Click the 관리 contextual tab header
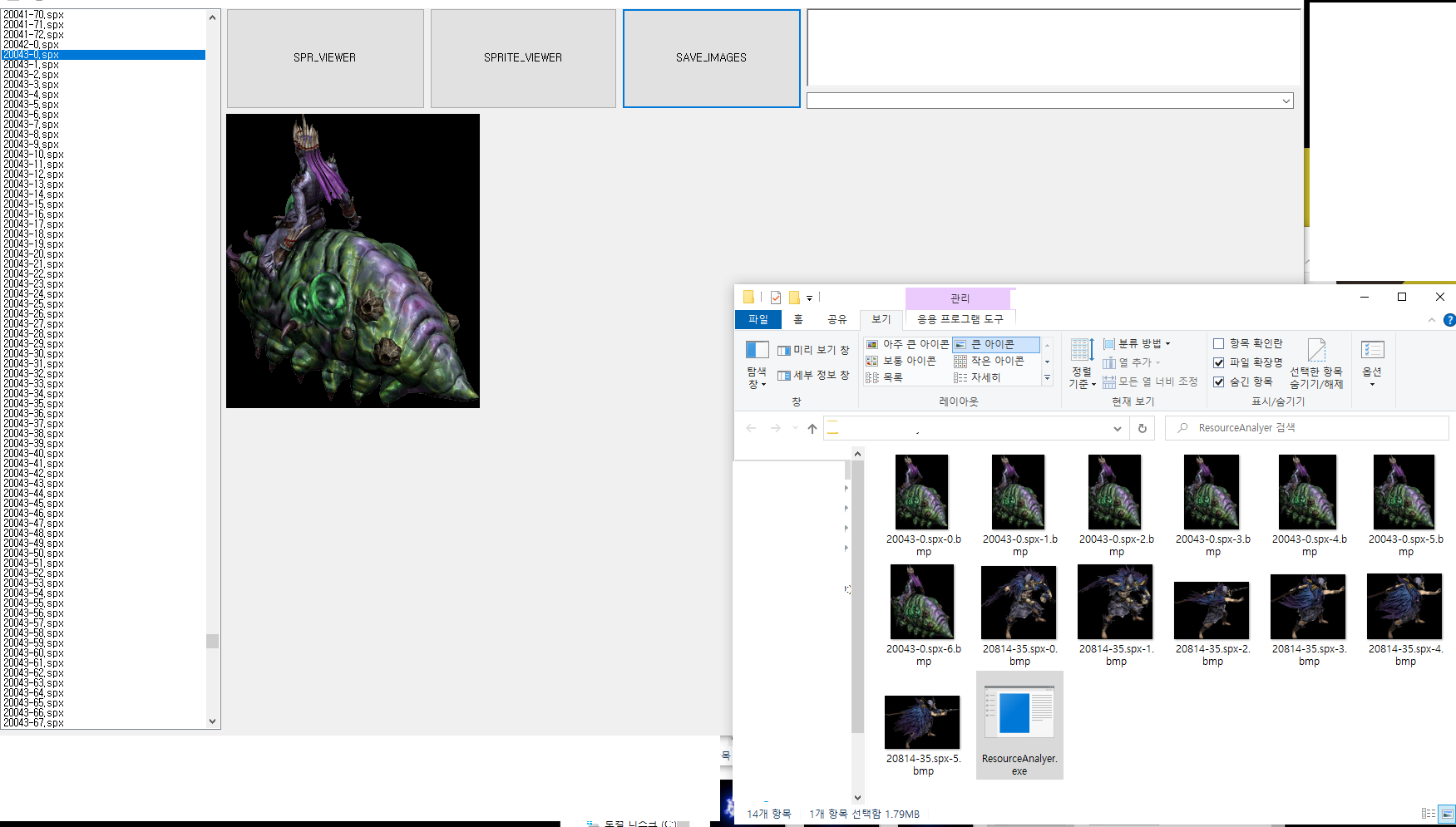1456x827 pixels. 960,298
